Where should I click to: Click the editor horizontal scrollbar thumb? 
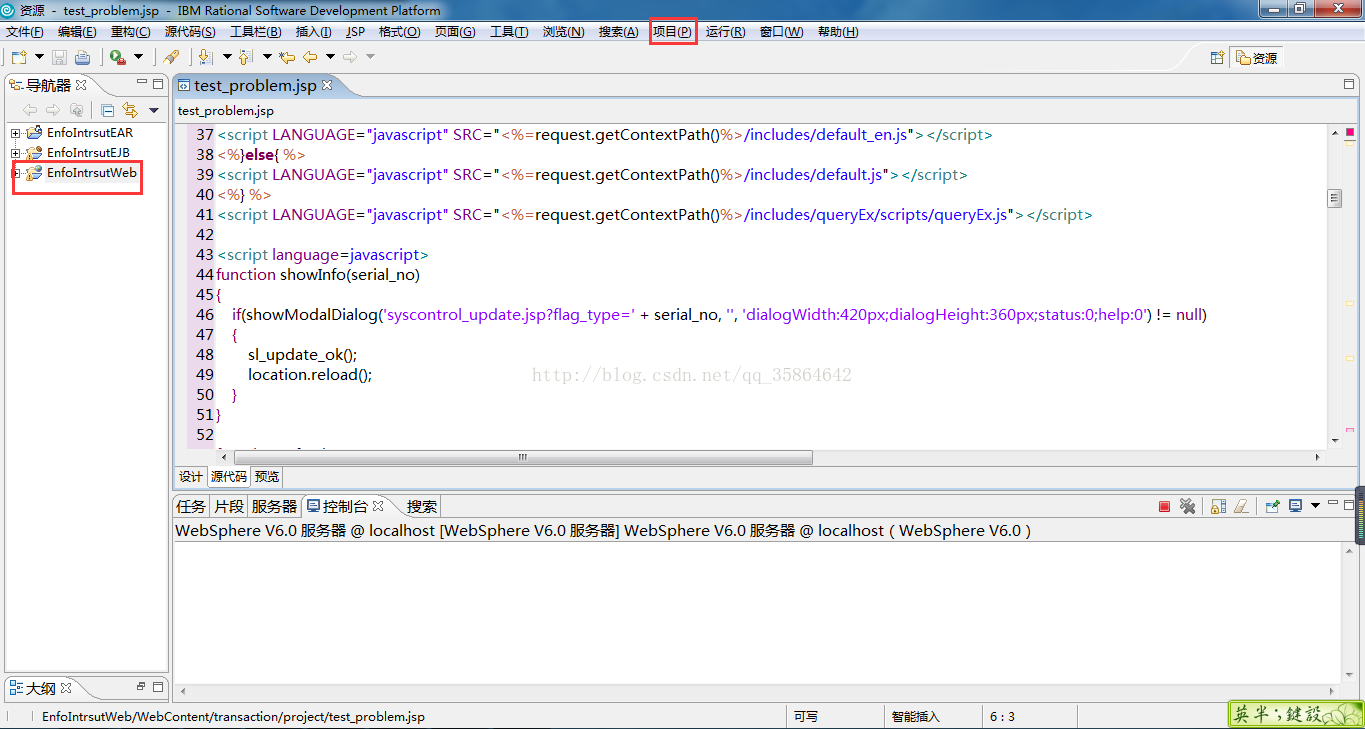point(523,457)
